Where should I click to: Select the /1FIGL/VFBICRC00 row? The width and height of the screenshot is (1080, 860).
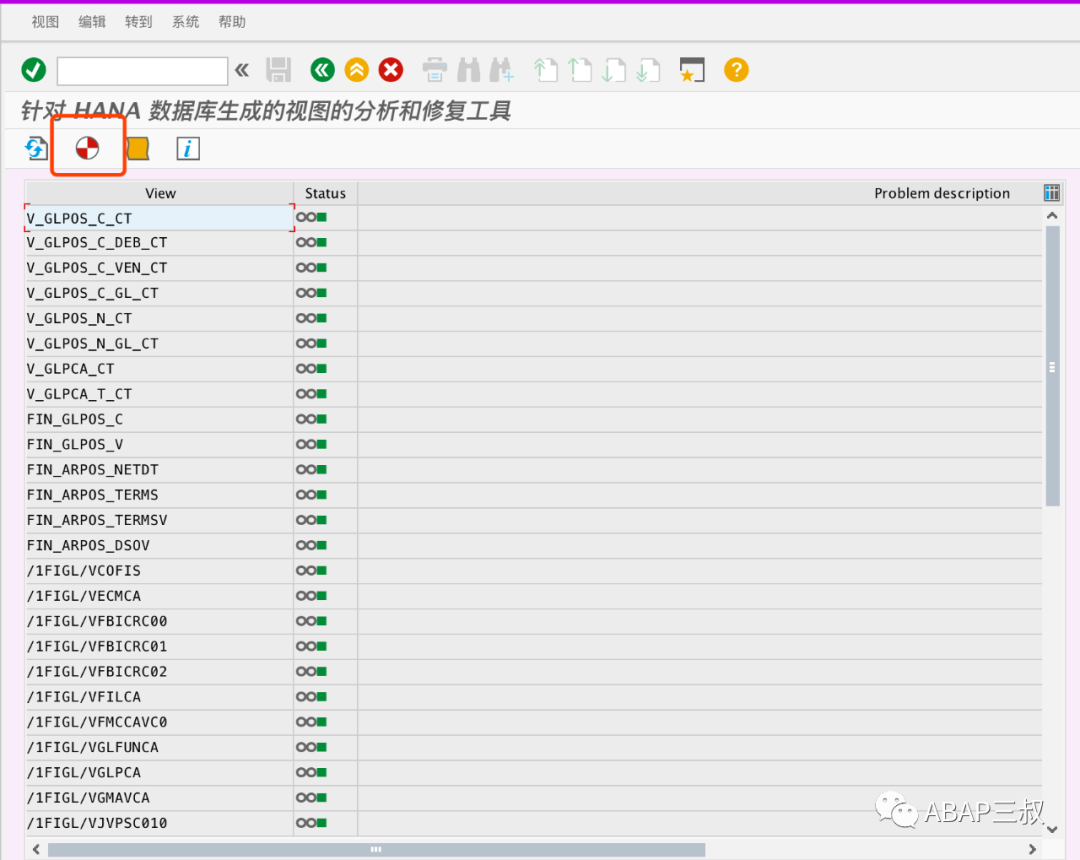[533, 621]
